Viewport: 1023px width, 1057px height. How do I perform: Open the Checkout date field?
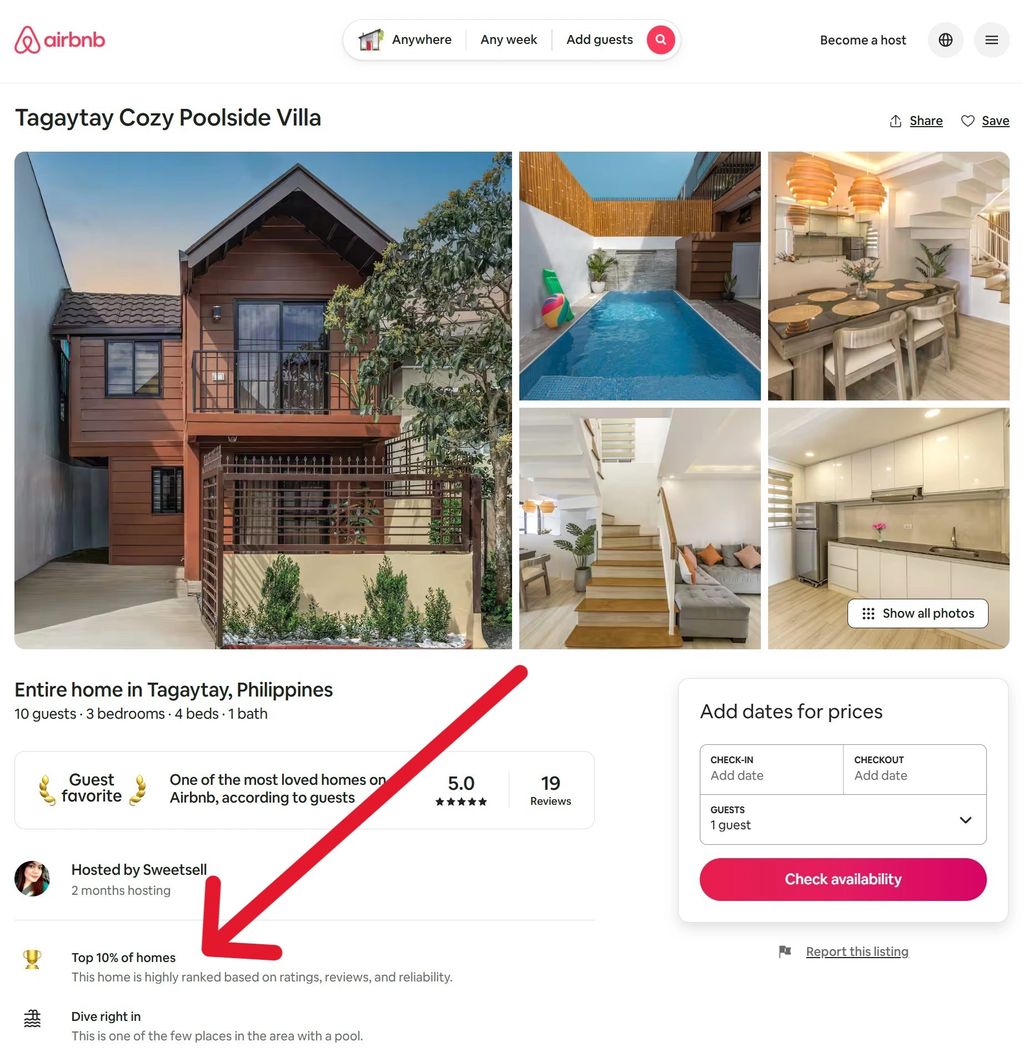click(914, 769)
